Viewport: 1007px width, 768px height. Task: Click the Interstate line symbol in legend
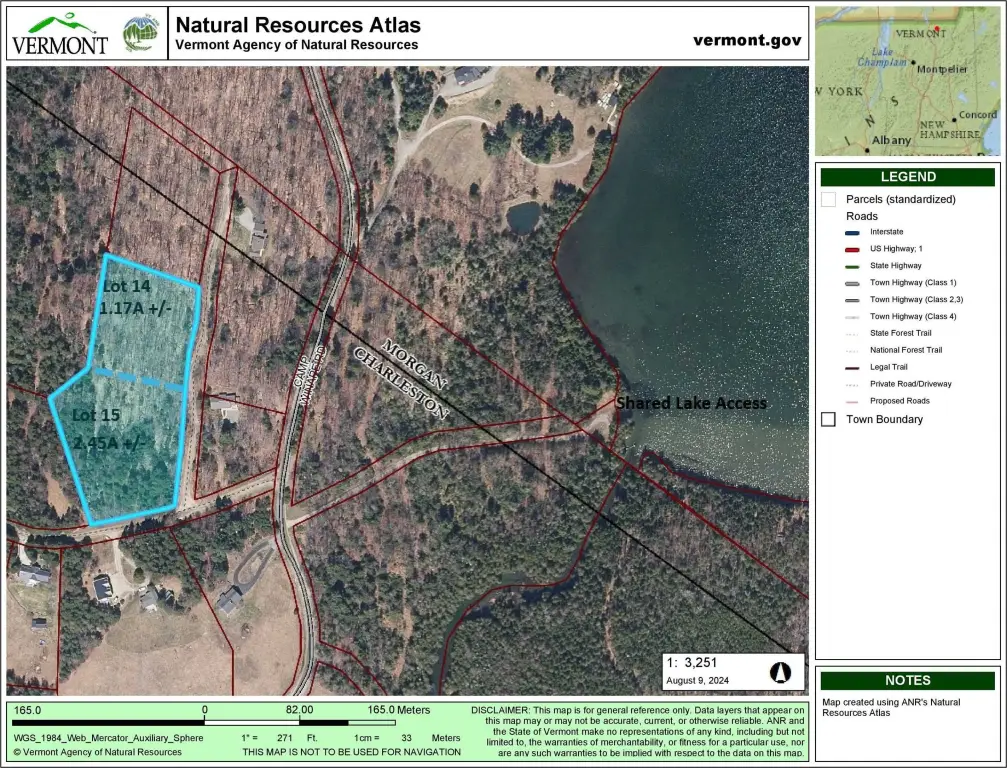pos(852,232)
